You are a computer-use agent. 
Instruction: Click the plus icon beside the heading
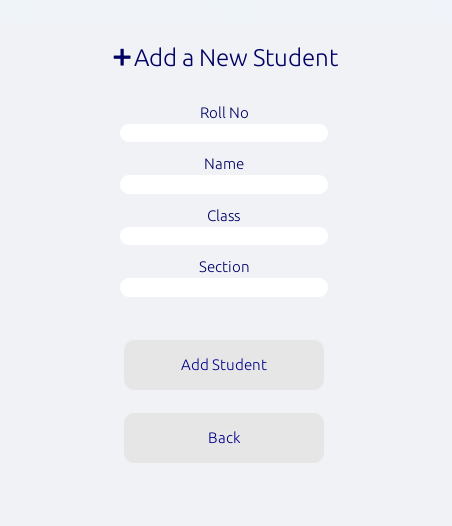(x=122, y=58)
